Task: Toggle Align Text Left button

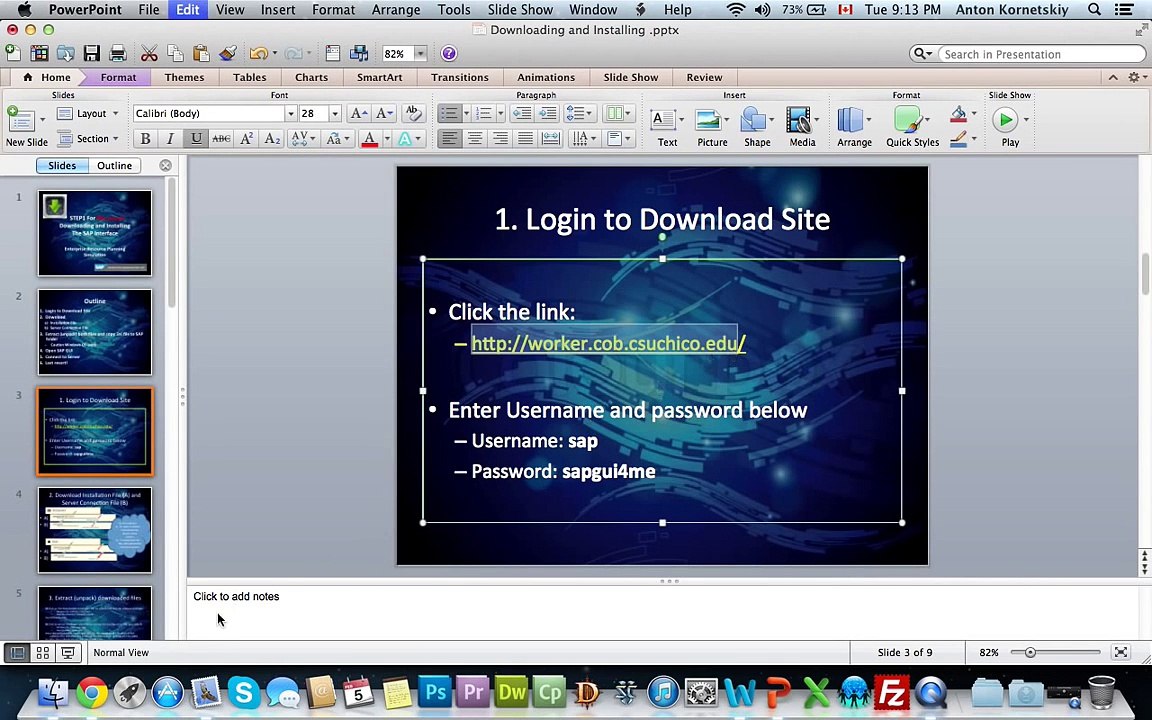Action: point(450,138)
